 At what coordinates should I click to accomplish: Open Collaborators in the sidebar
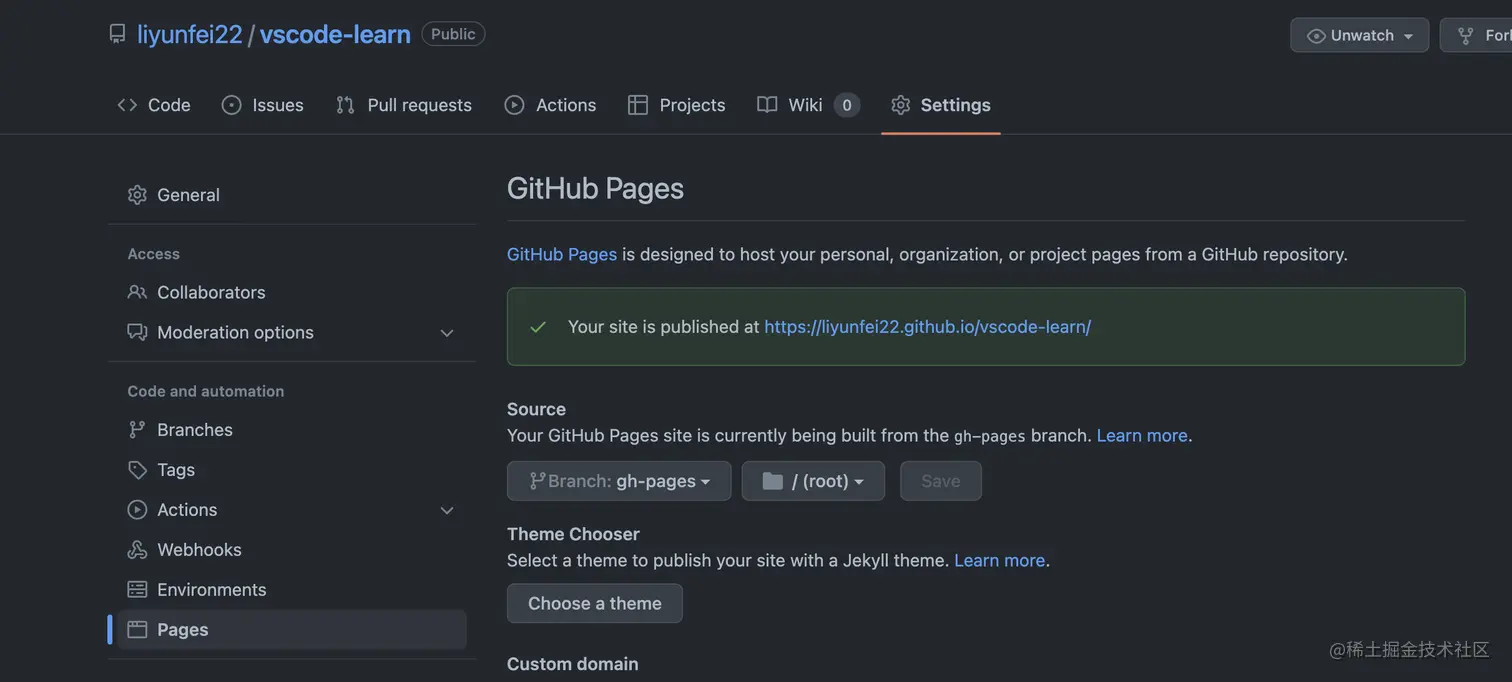click(x=292, y=292)
